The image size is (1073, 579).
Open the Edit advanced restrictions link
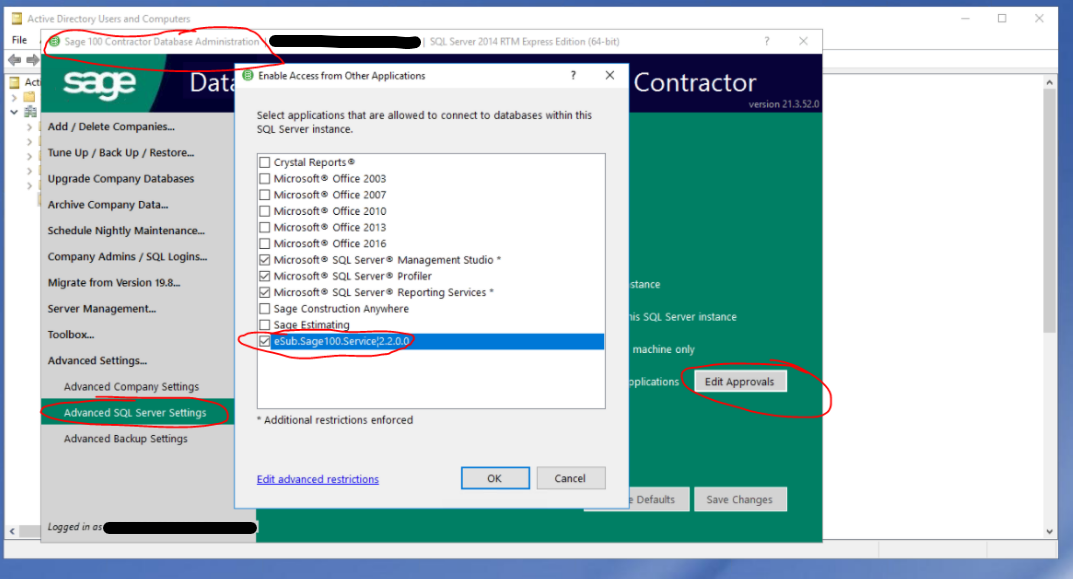click(318, 479)
